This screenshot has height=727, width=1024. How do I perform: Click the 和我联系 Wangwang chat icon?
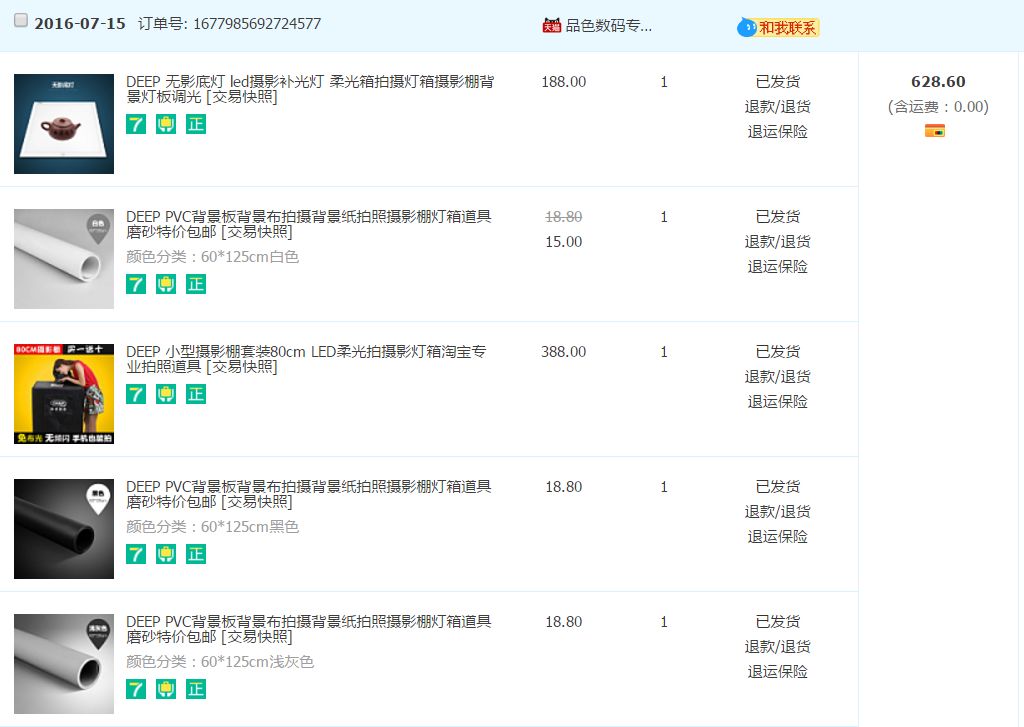[x=778, y=27]
